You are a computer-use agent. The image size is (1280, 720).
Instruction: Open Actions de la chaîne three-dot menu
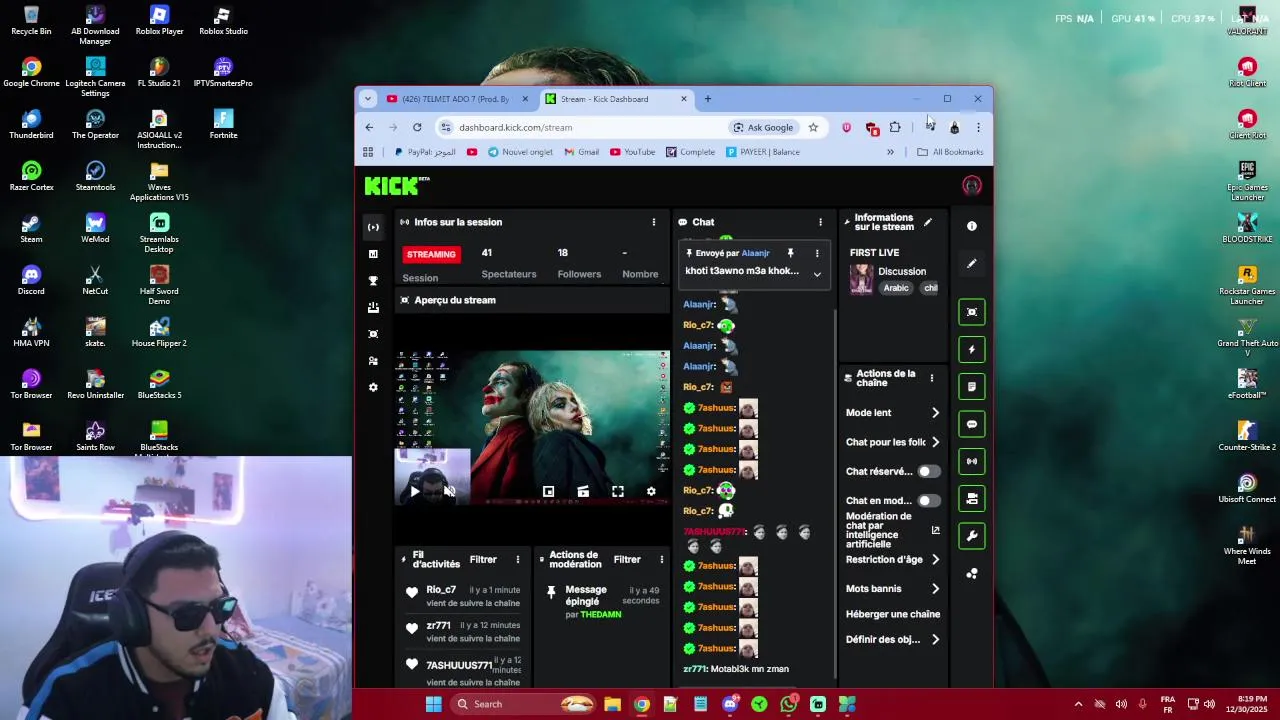pos(931,378)
